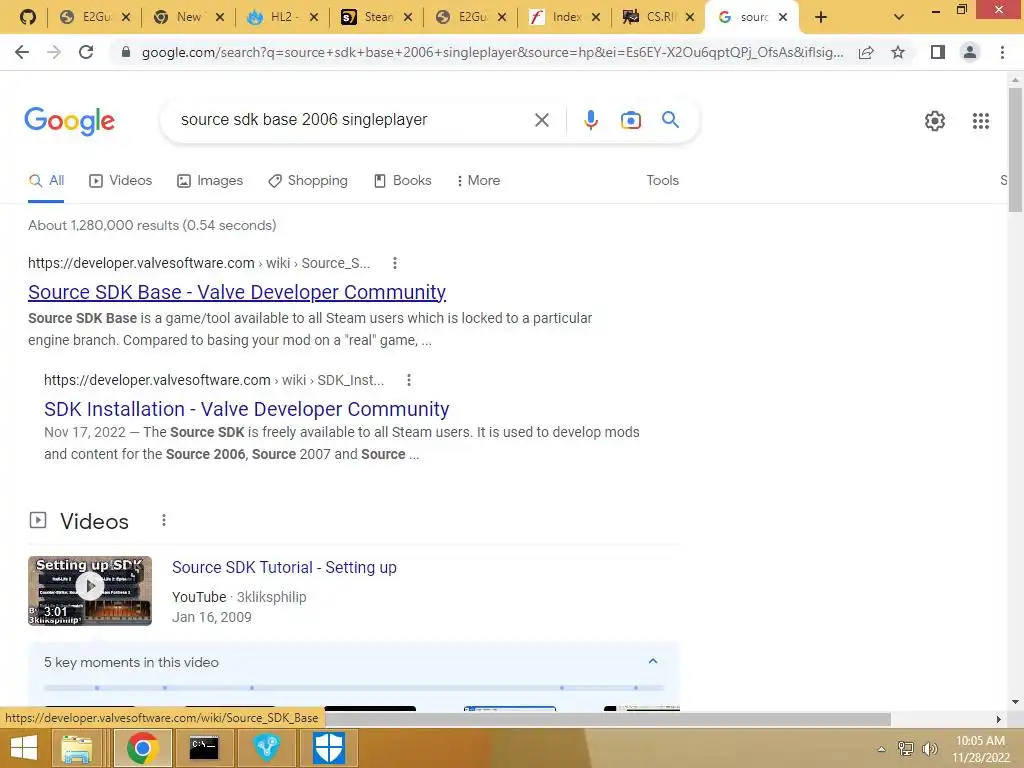Open Chrome profile avatar
Screen dimensions: 1024x768
coord(970,52)
